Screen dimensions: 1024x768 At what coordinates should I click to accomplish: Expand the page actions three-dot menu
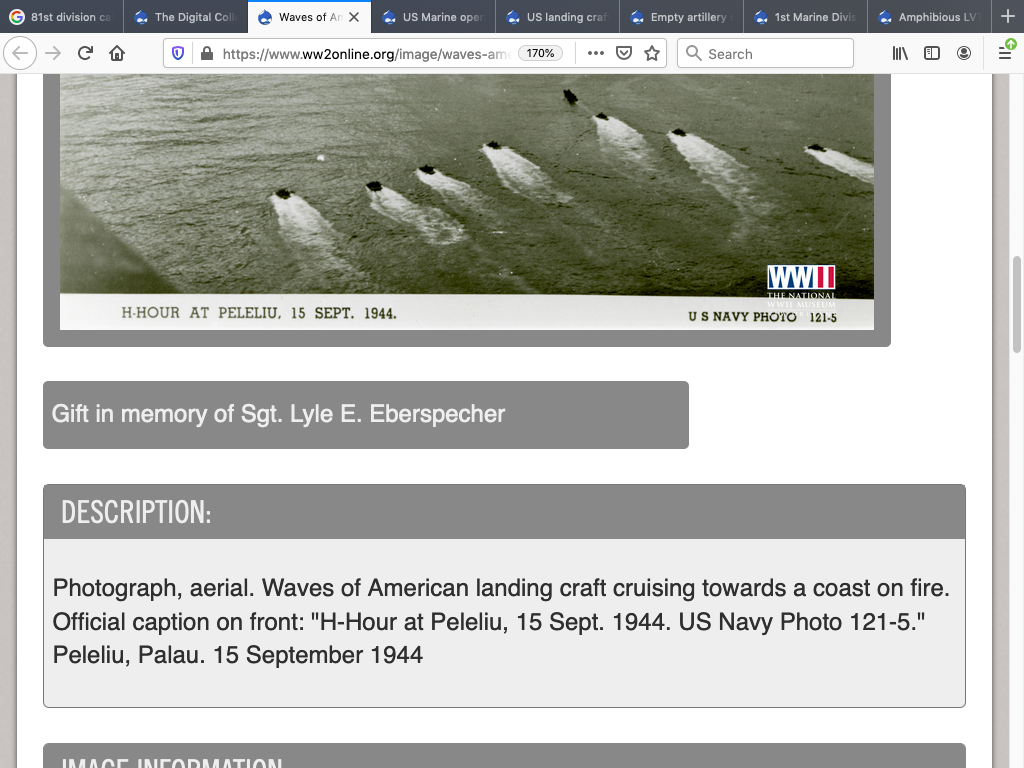pyautogui.click(x=596, y=53)
